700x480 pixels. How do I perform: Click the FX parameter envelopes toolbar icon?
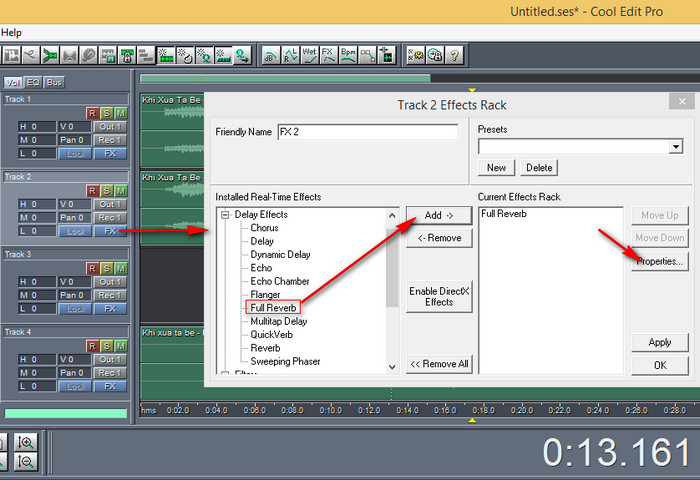click(329, 56)
